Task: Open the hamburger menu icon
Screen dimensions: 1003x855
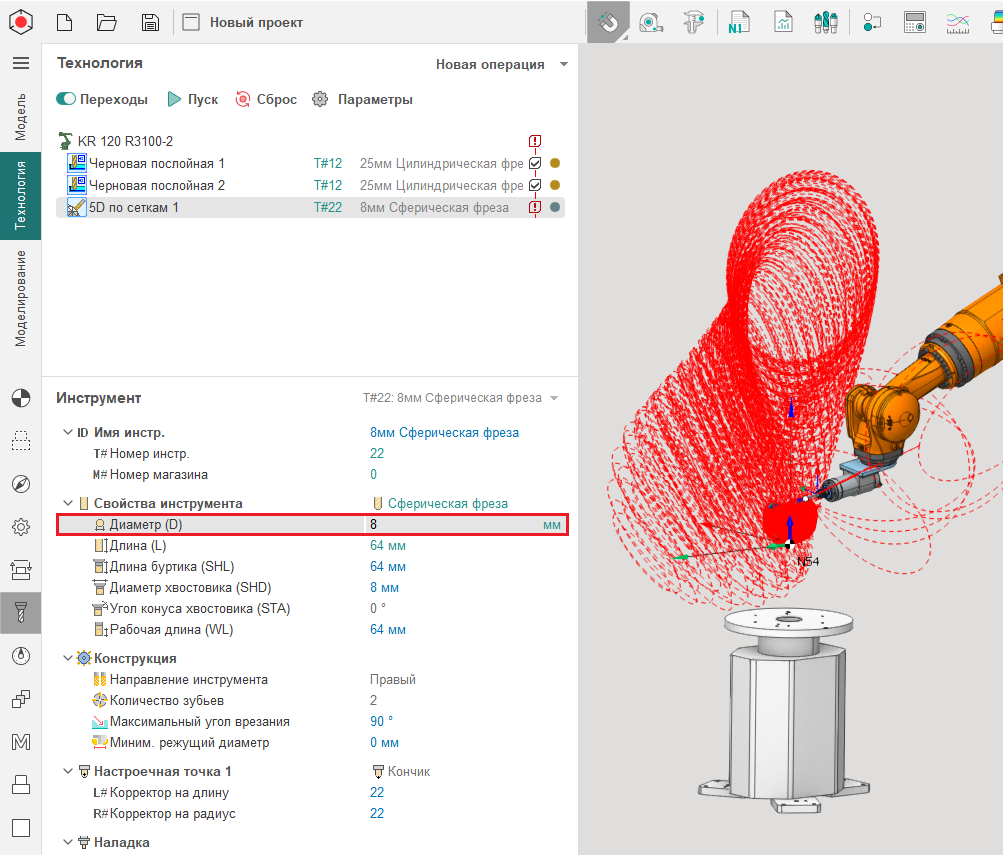Action: (20, 63)
